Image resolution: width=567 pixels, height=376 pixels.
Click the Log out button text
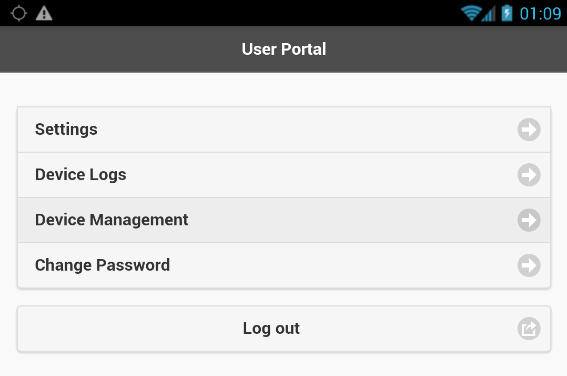(x=271, y=329)
